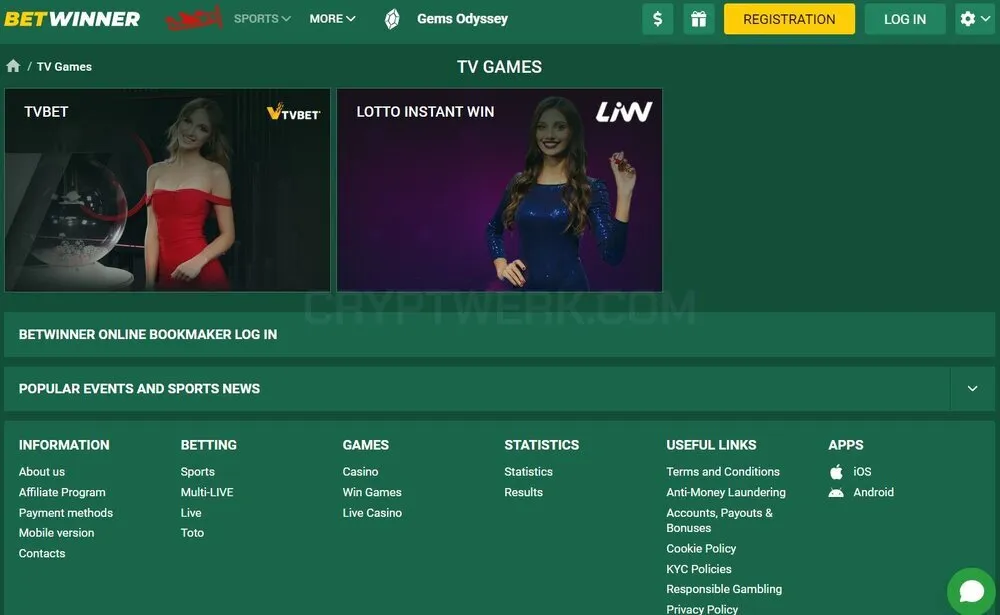Open the Contacts link
1000x615 pixels.
tap(42, 553)
